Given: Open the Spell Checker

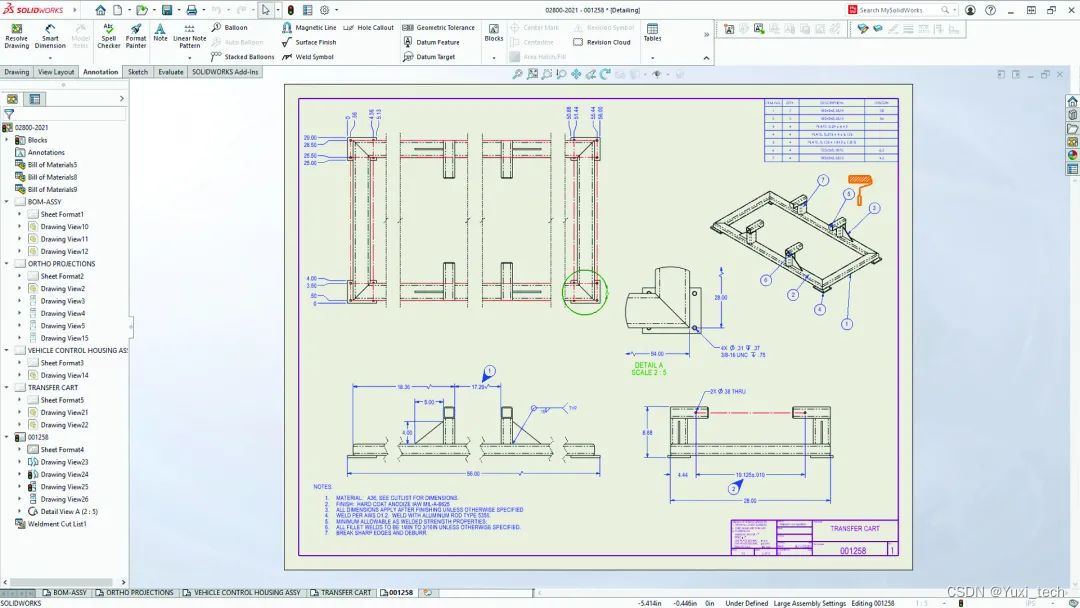Looking at the screenshot, I should [108, 35].
